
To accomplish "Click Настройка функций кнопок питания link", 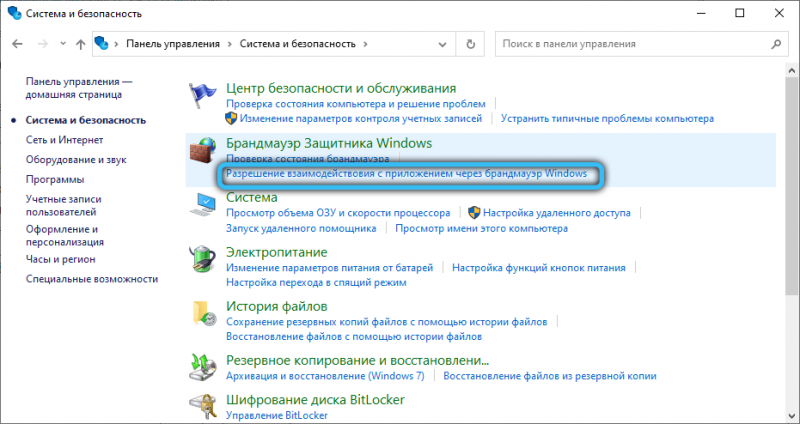I will coord(539,267).
